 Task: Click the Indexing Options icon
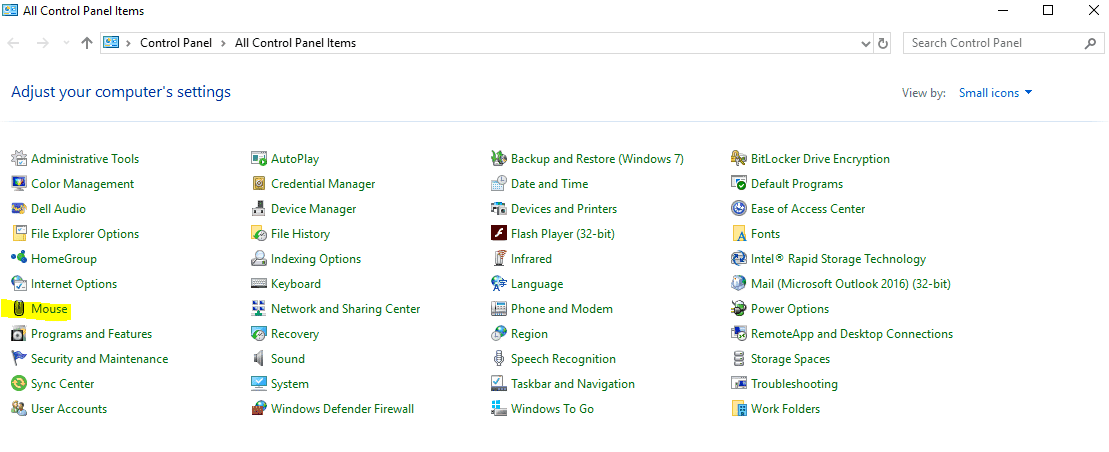pyautogui.click(x=259, y=258)
